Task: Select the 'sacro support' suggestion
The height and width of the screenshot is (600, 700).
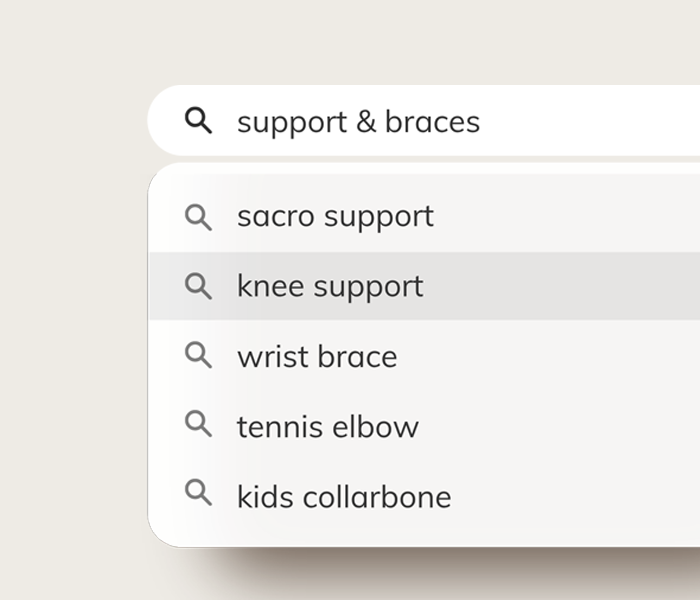Action: tap(424, 217)
